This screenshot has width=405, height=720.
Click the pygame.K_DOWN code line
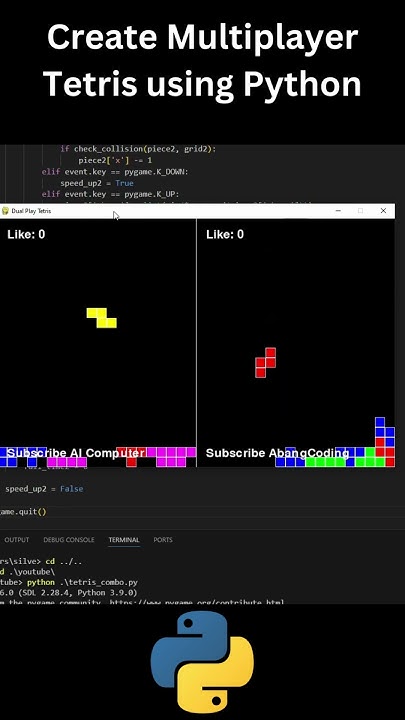115,172
